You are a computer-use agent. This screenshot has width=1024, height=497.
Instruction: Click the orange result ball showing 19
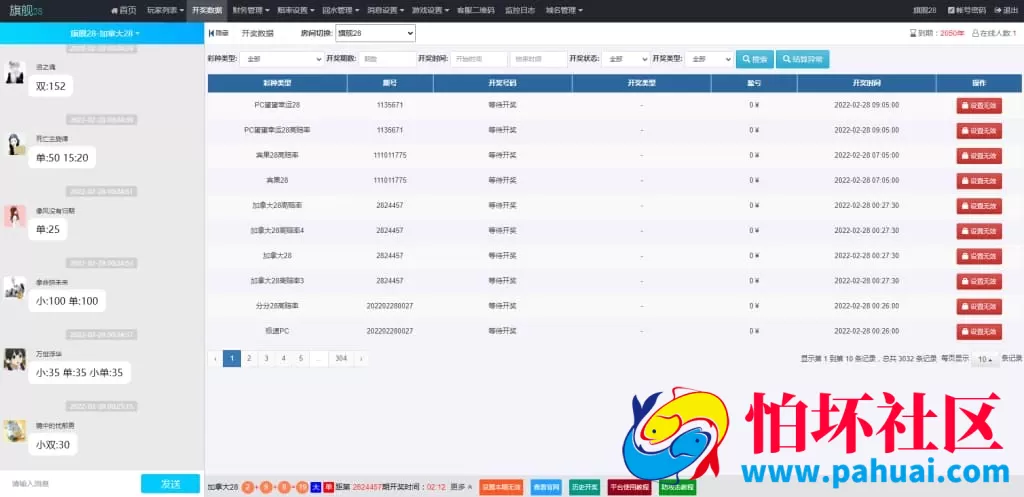pyautogui.click(x=302, y=487)
